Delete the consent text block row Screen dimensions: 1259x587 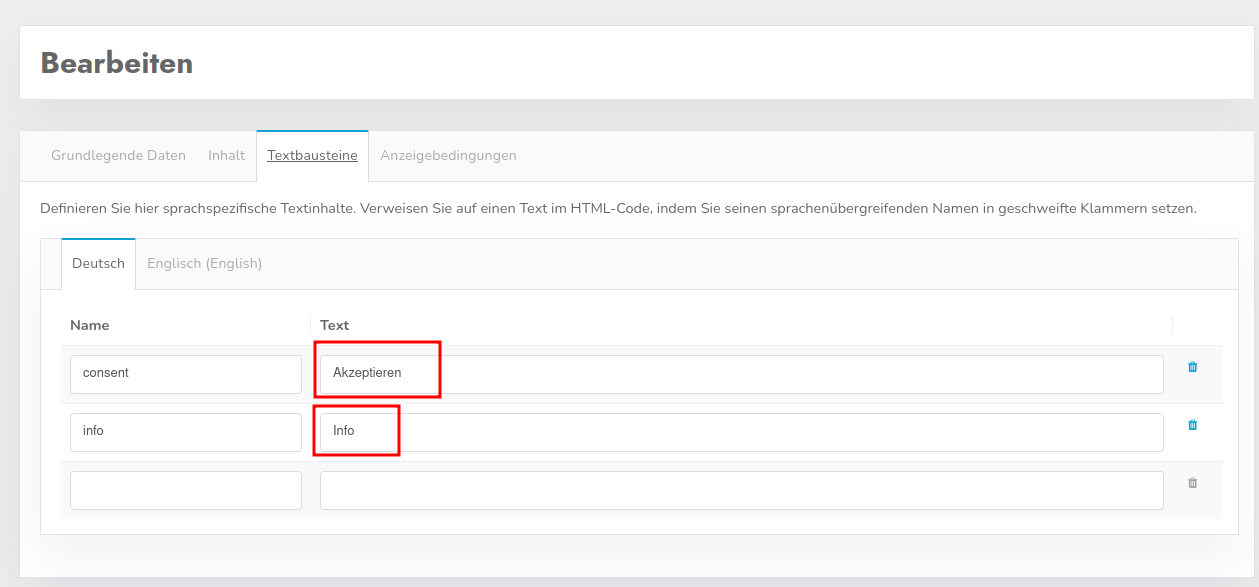(1192, 367)
